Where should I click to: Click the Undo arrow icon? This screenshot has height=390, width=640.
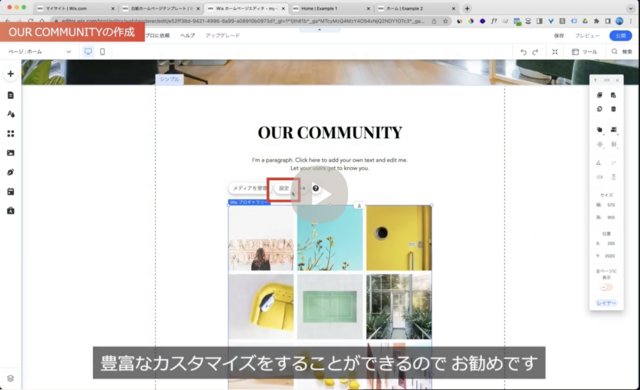tap(523, 52)
